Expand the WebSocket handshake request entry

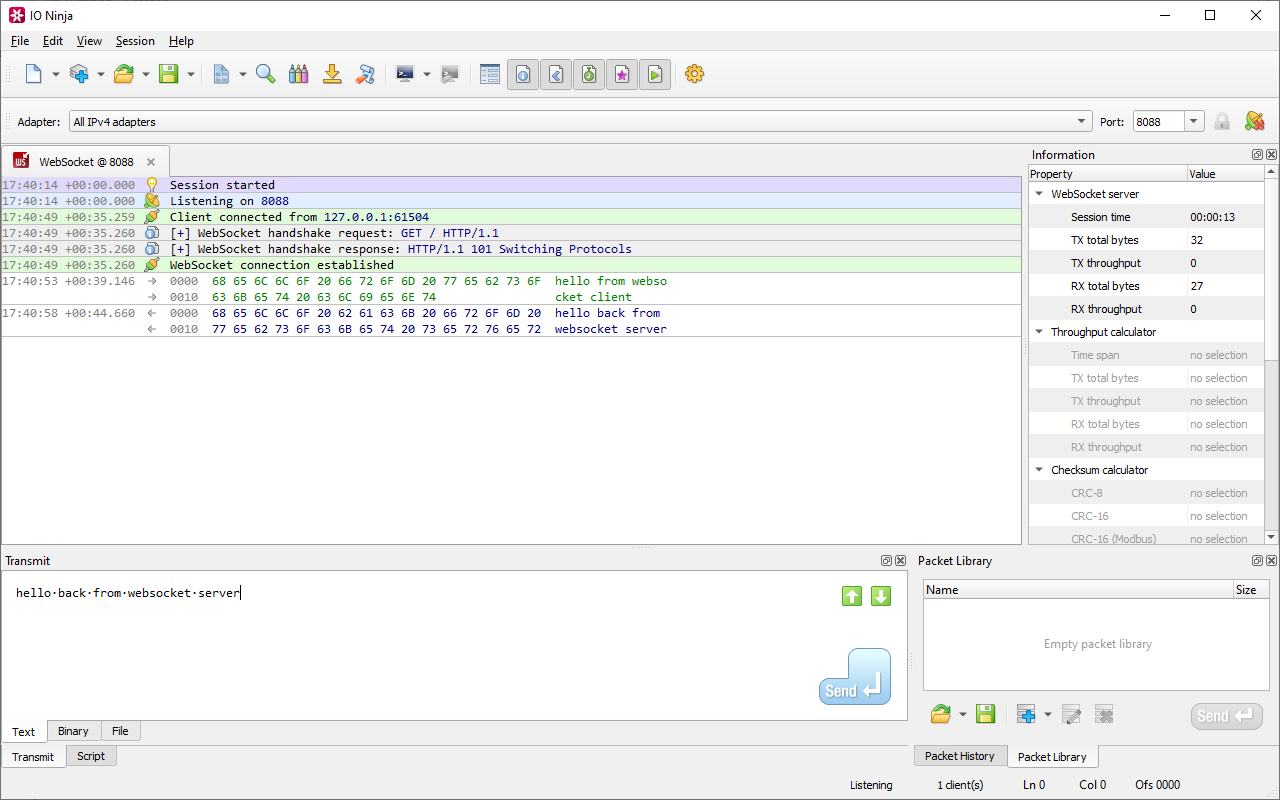click(x=180, y=233)
